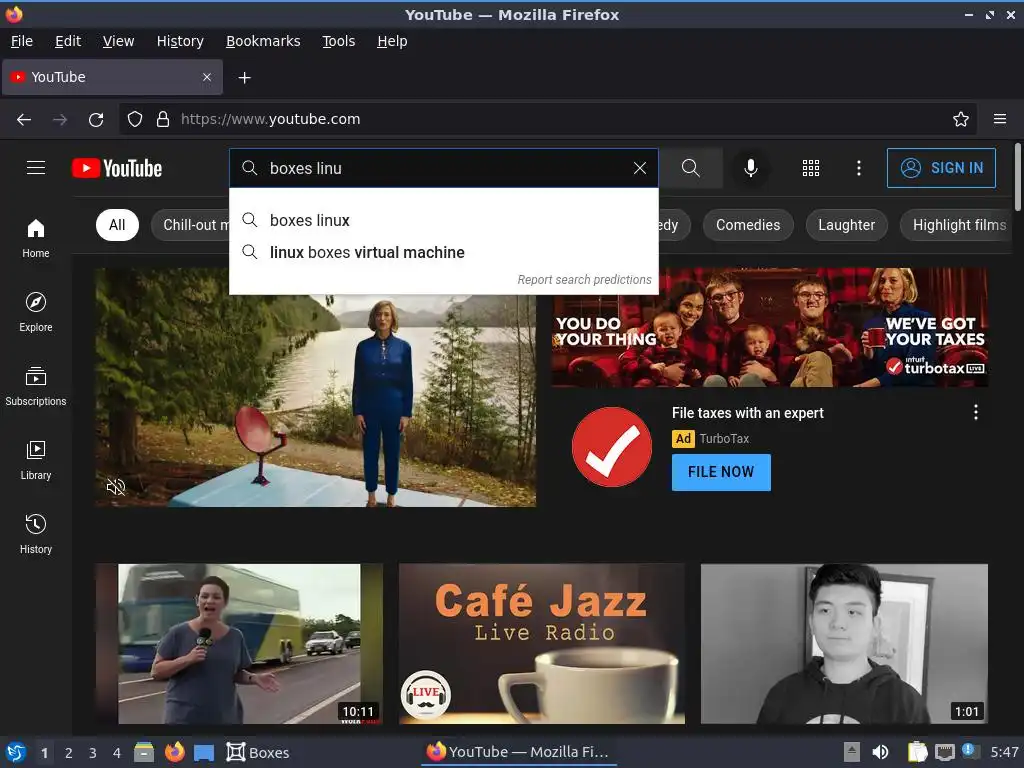Start voice search with the microphone
The height and width of the screenshot is (768, 1024).
[751, 168]
